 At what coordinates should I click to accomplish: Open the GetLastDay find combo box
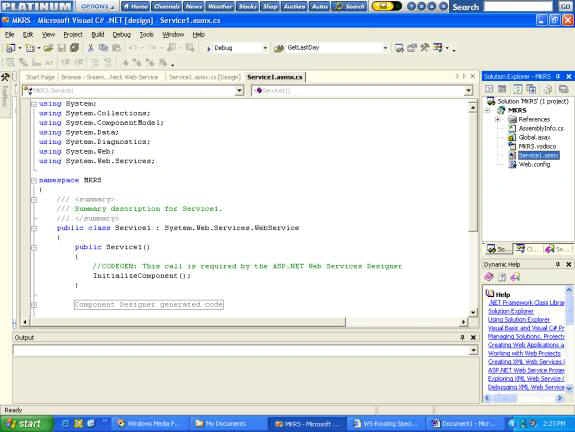(x=385, y=48)
